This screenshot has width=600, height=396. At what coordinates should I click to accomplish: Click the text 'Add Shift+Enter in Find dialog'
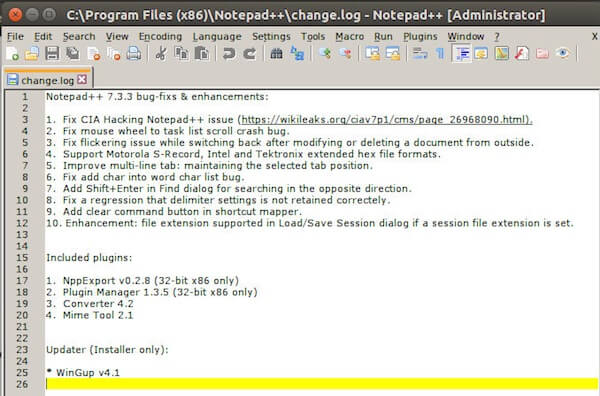[138, 189]
